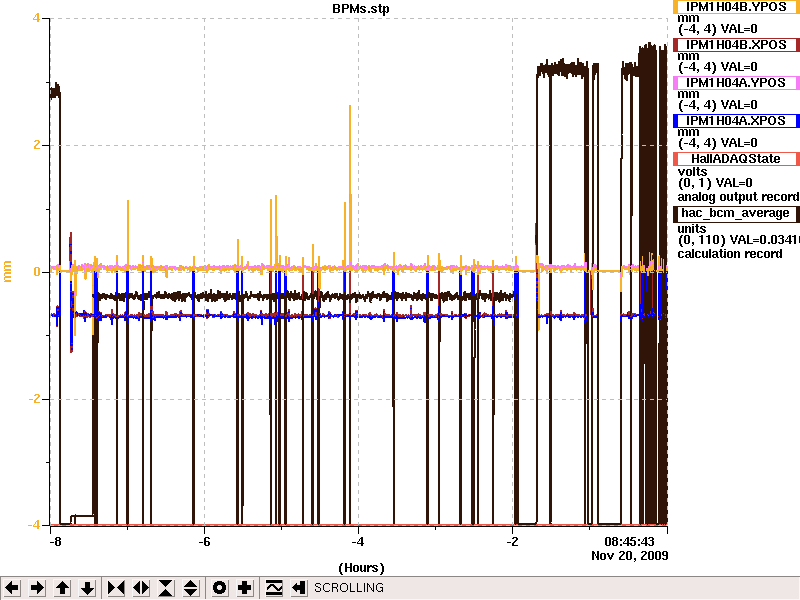Zoom in vertically on value axis

point(166,588)
